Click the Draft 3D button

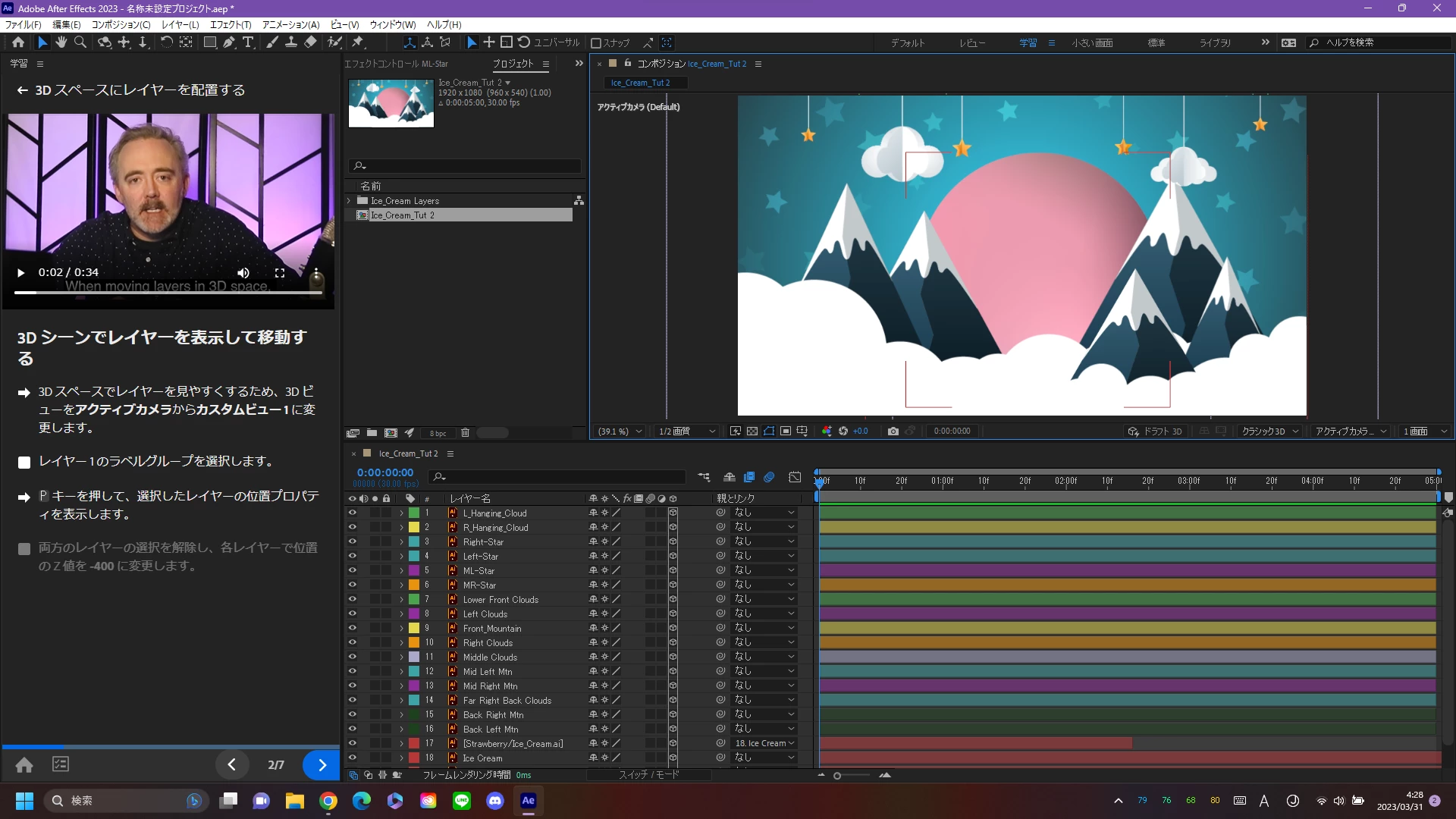(1155, 431)
